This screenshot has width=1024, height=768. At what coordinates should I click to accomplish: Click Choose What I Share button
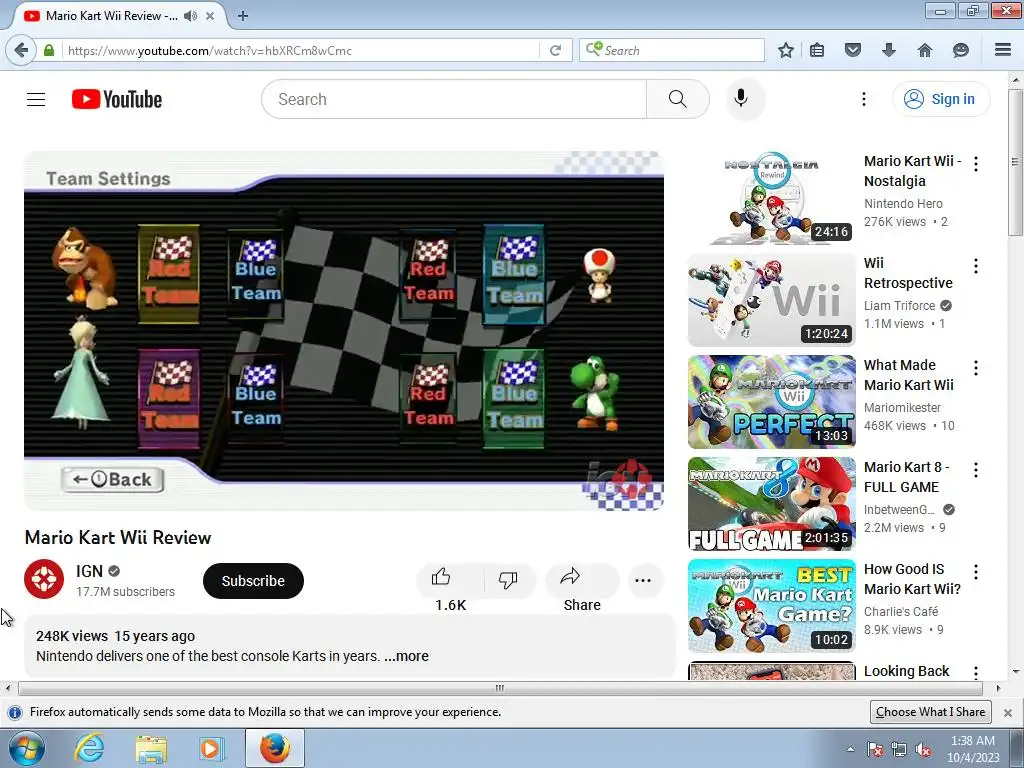pos(931,712)
